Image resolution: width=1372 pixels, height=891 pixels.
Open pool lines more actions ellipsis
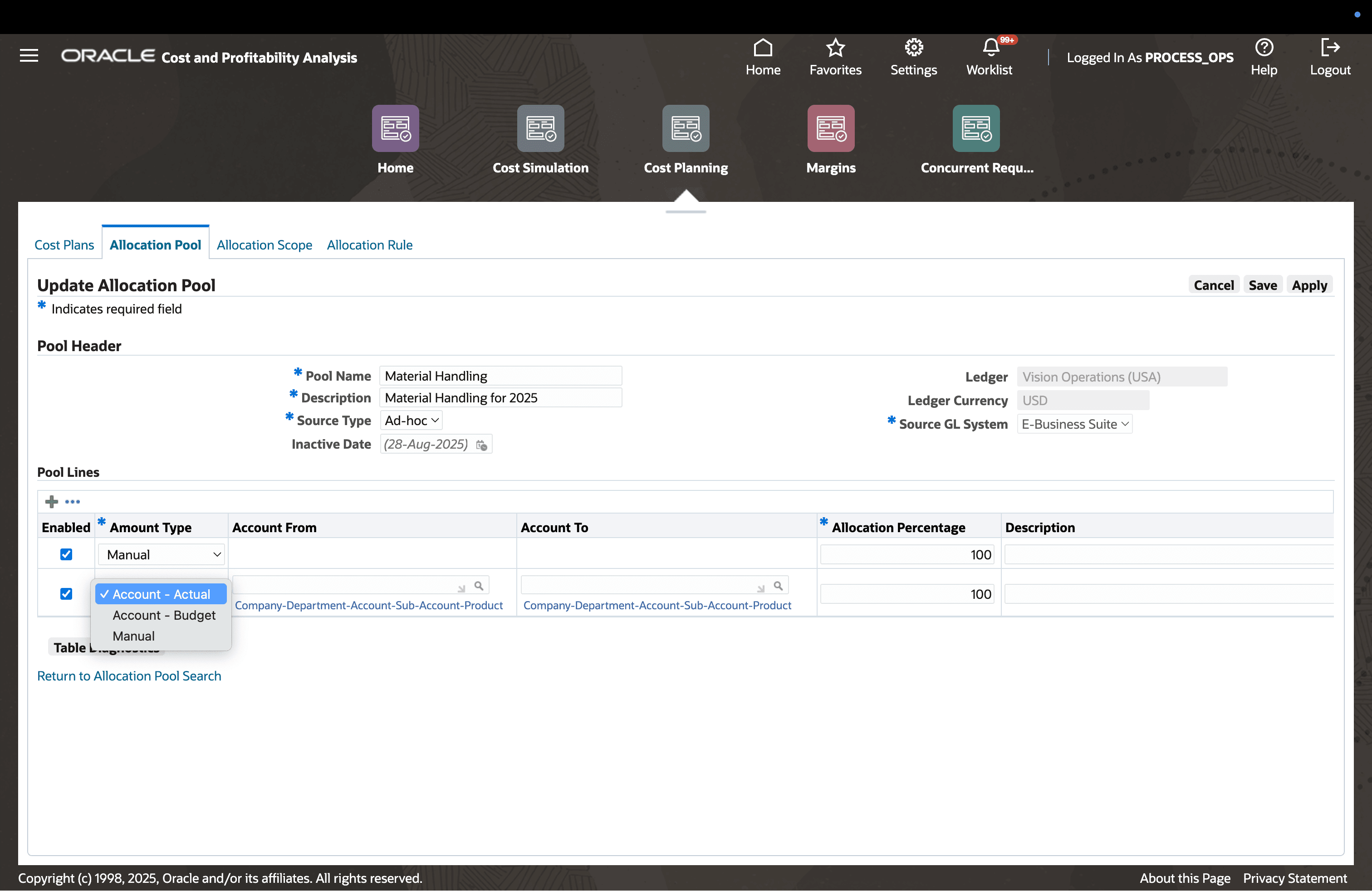(73, 501)
